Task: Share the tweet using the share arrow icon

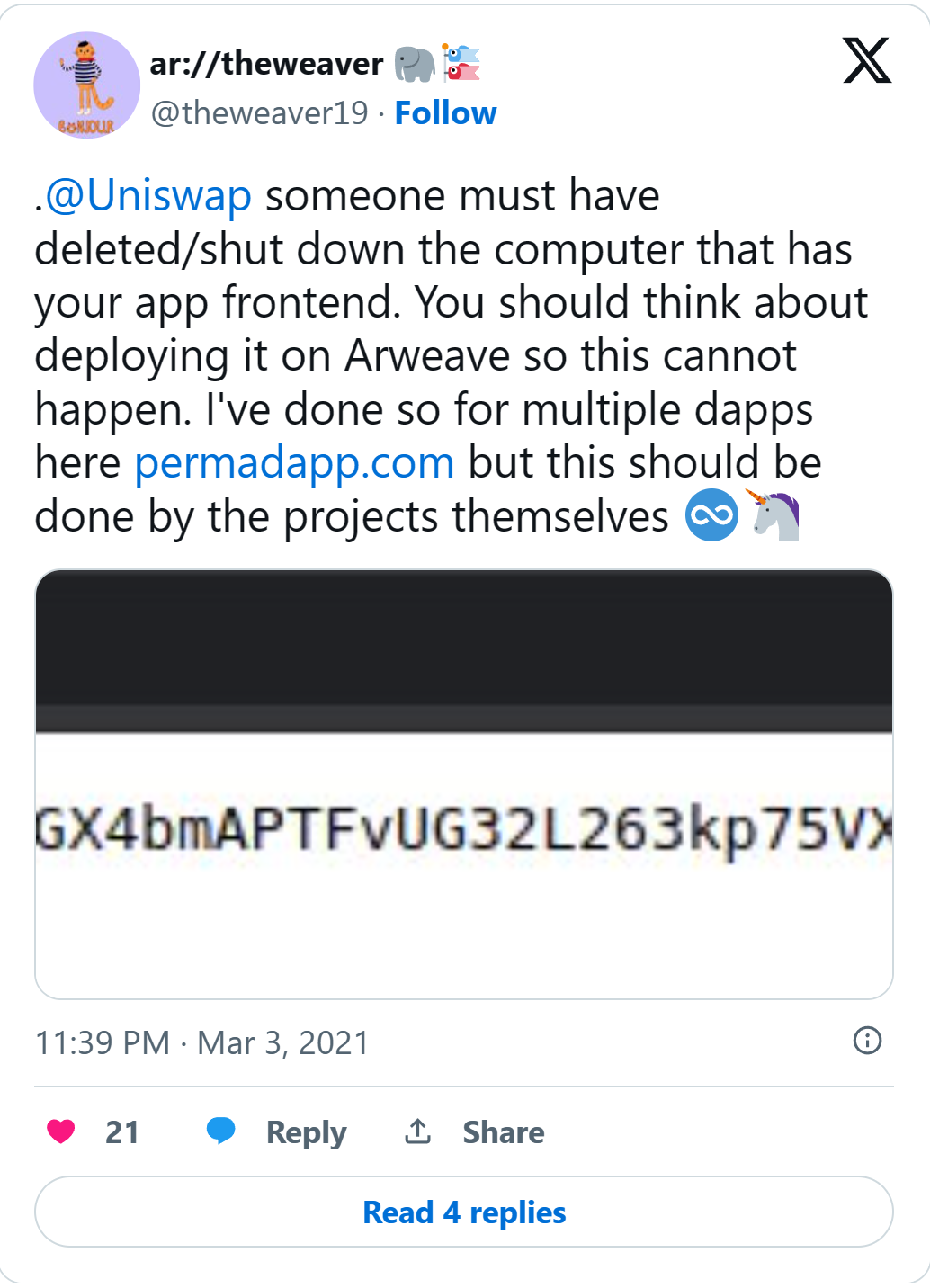Action: [416, 1132]
